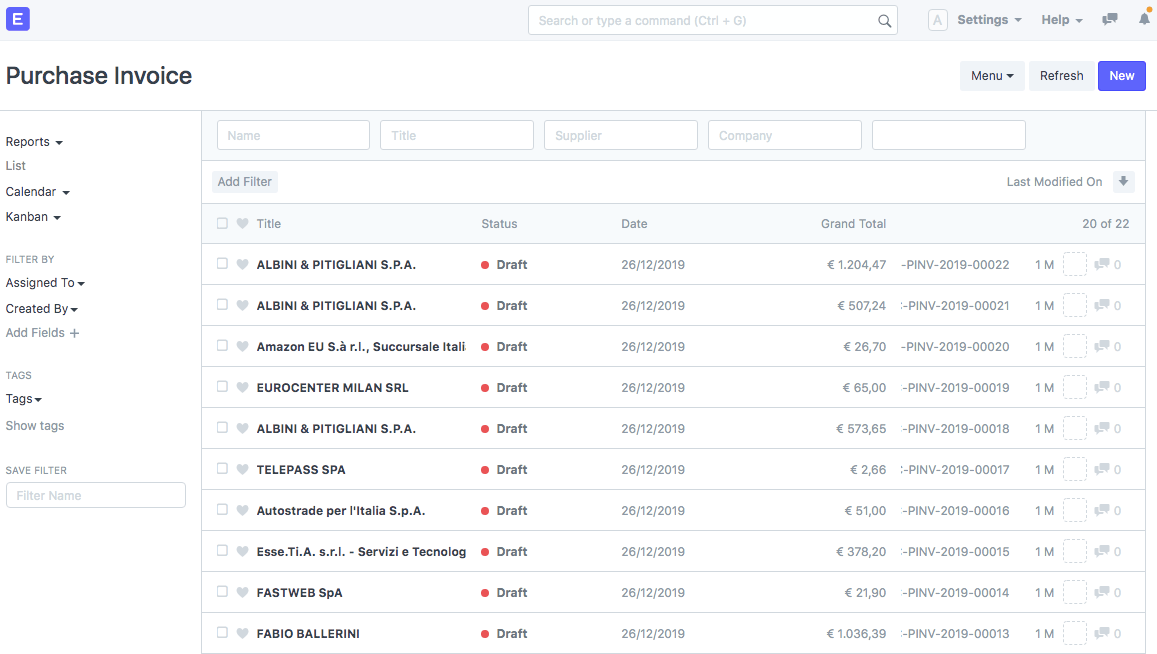
Task: Click the New invoice button
Action: (x=1121, y=76)
